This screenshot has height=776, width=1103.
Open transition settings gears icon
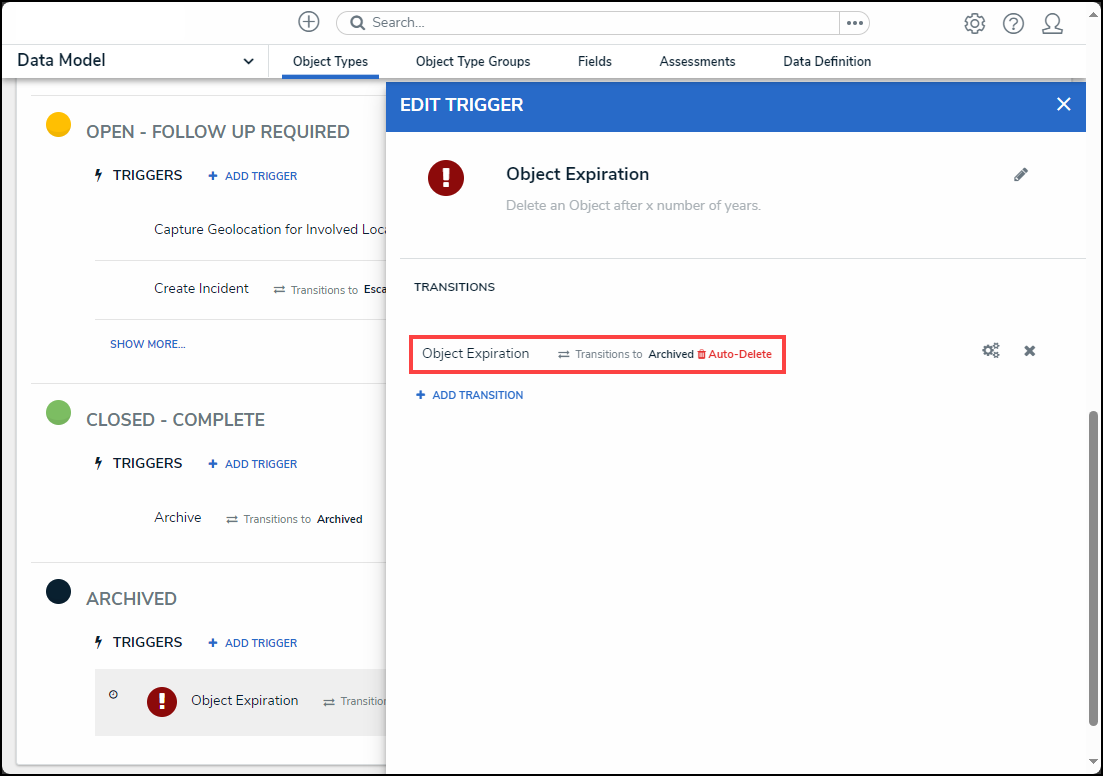(990, 351)
